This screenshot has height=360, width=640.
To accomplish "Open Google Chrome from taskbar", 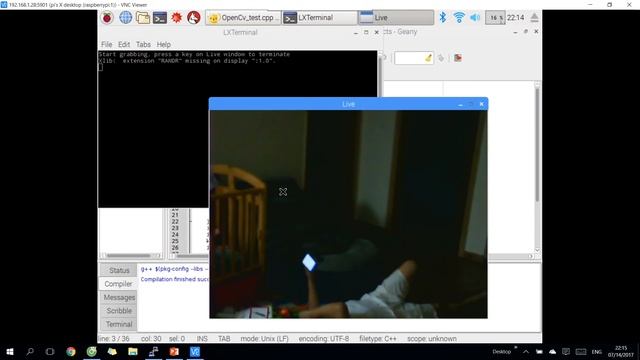I will [x=71, y=351].
